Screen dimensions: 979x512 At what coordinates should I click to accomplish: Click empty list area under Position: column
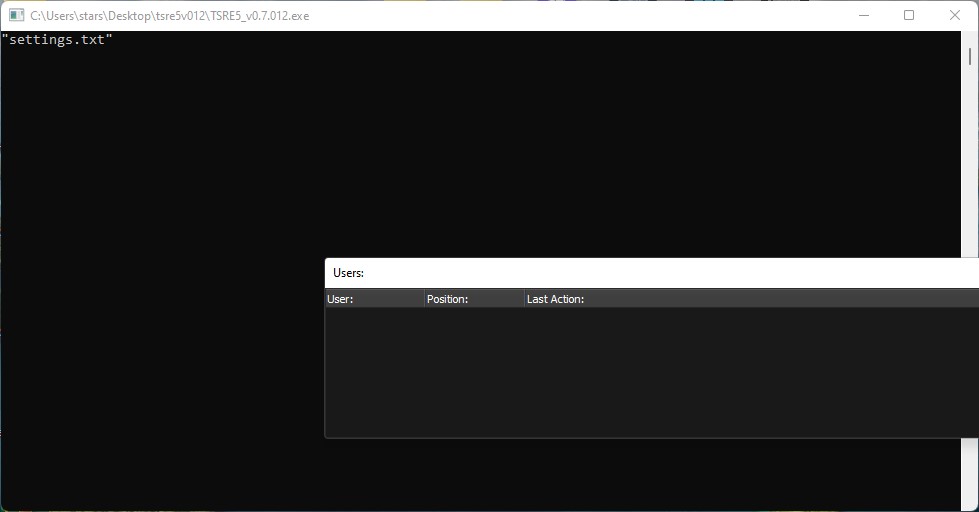click(x=473, y=370)
